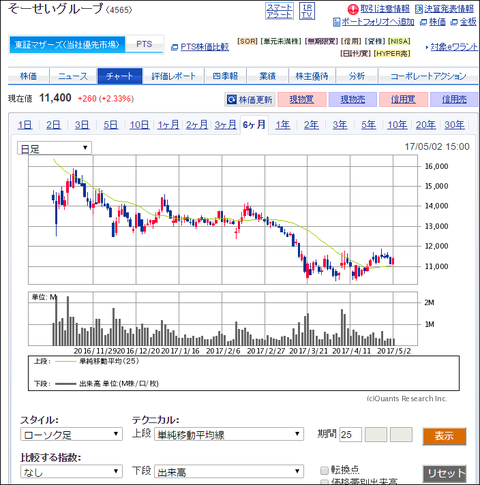Select the 30年 chart period
Screen dimensions: 480x485
tap(454, 125)
